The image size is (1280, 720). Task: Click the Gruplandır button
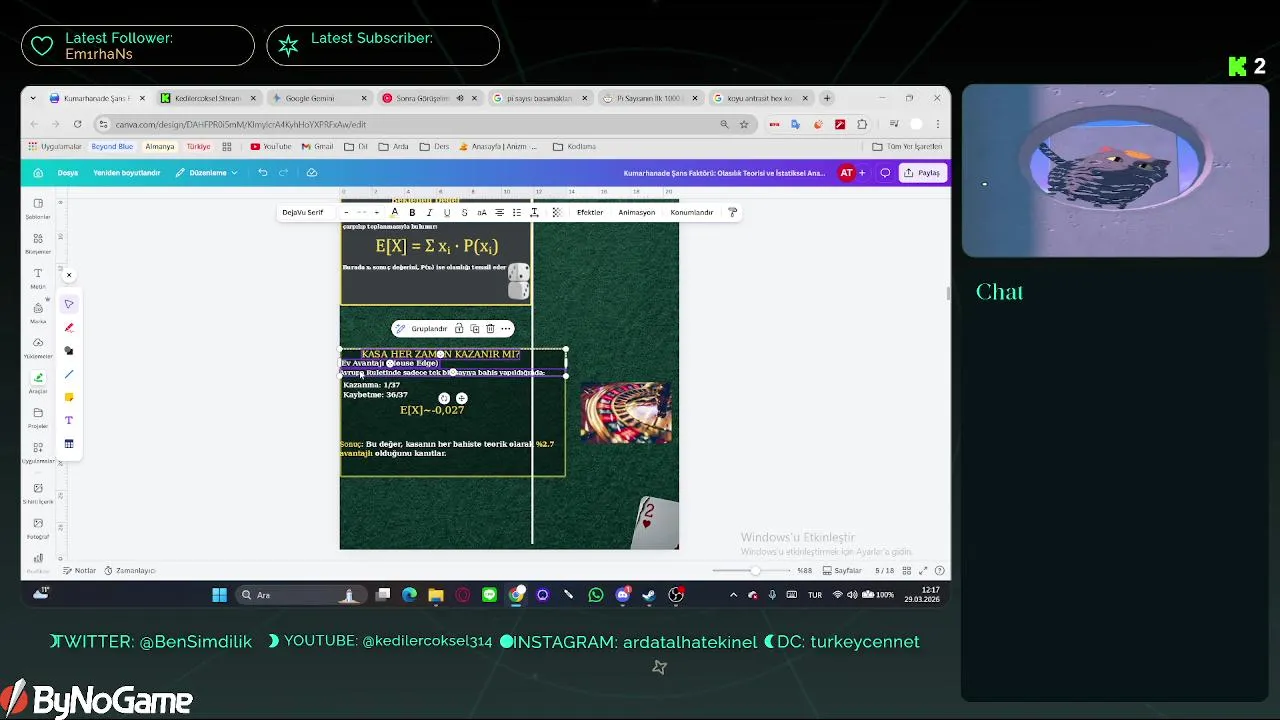421,328
